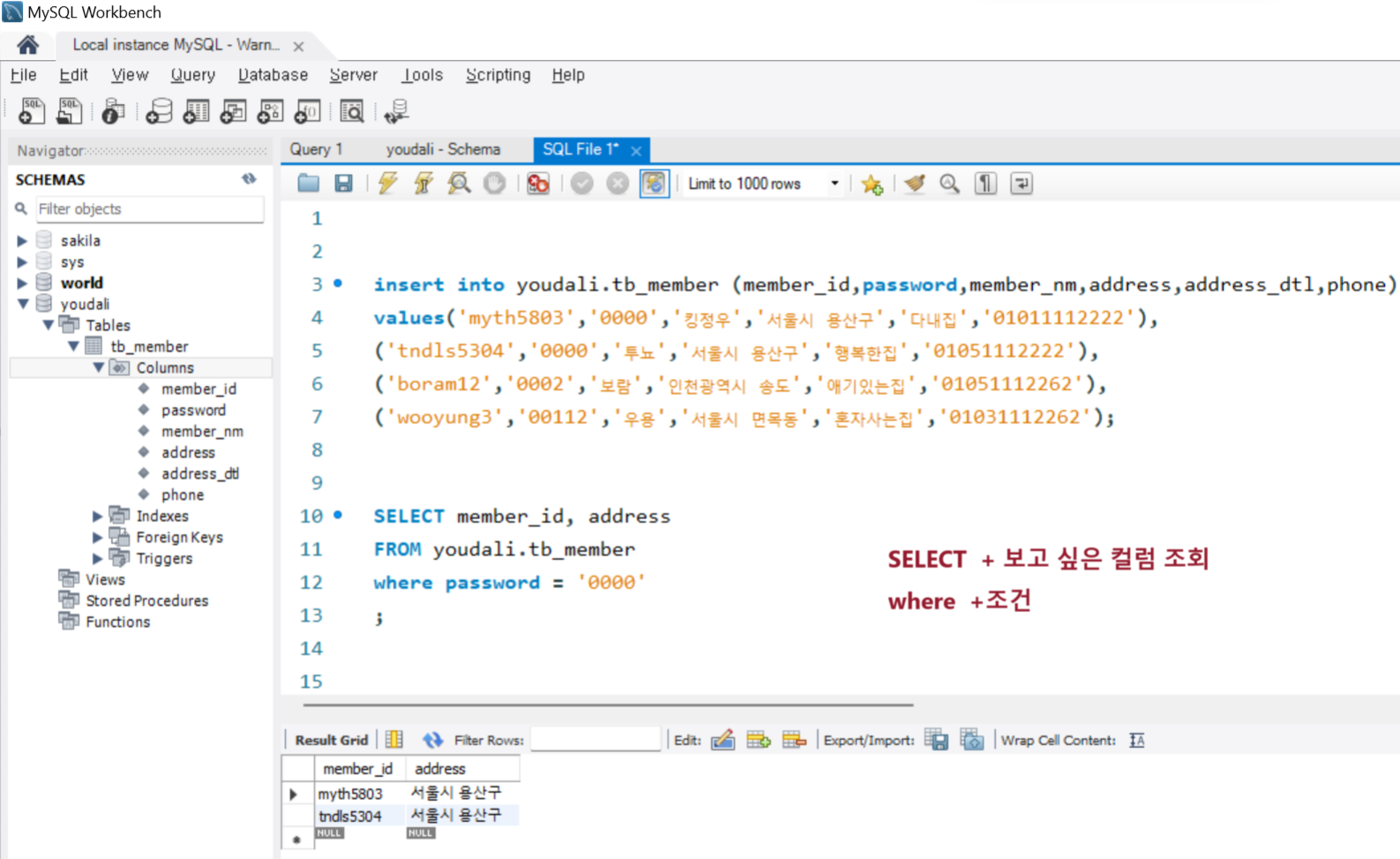Execute the script with the lightning icon
The height and width of the screenshot is (859, 1400).
tap(387, 183)
